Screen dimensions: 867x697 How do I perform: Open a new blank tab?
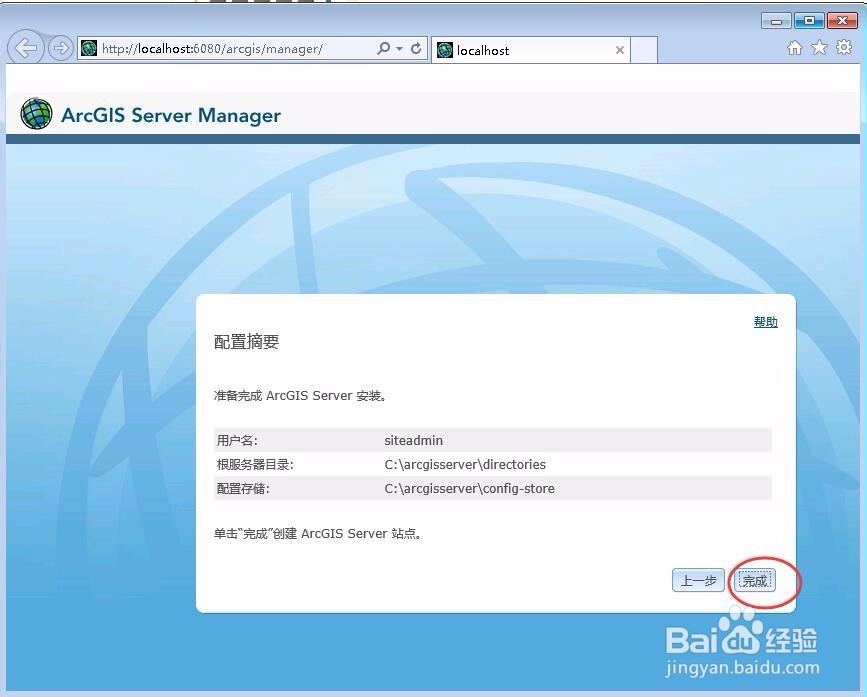click(644, 50)
